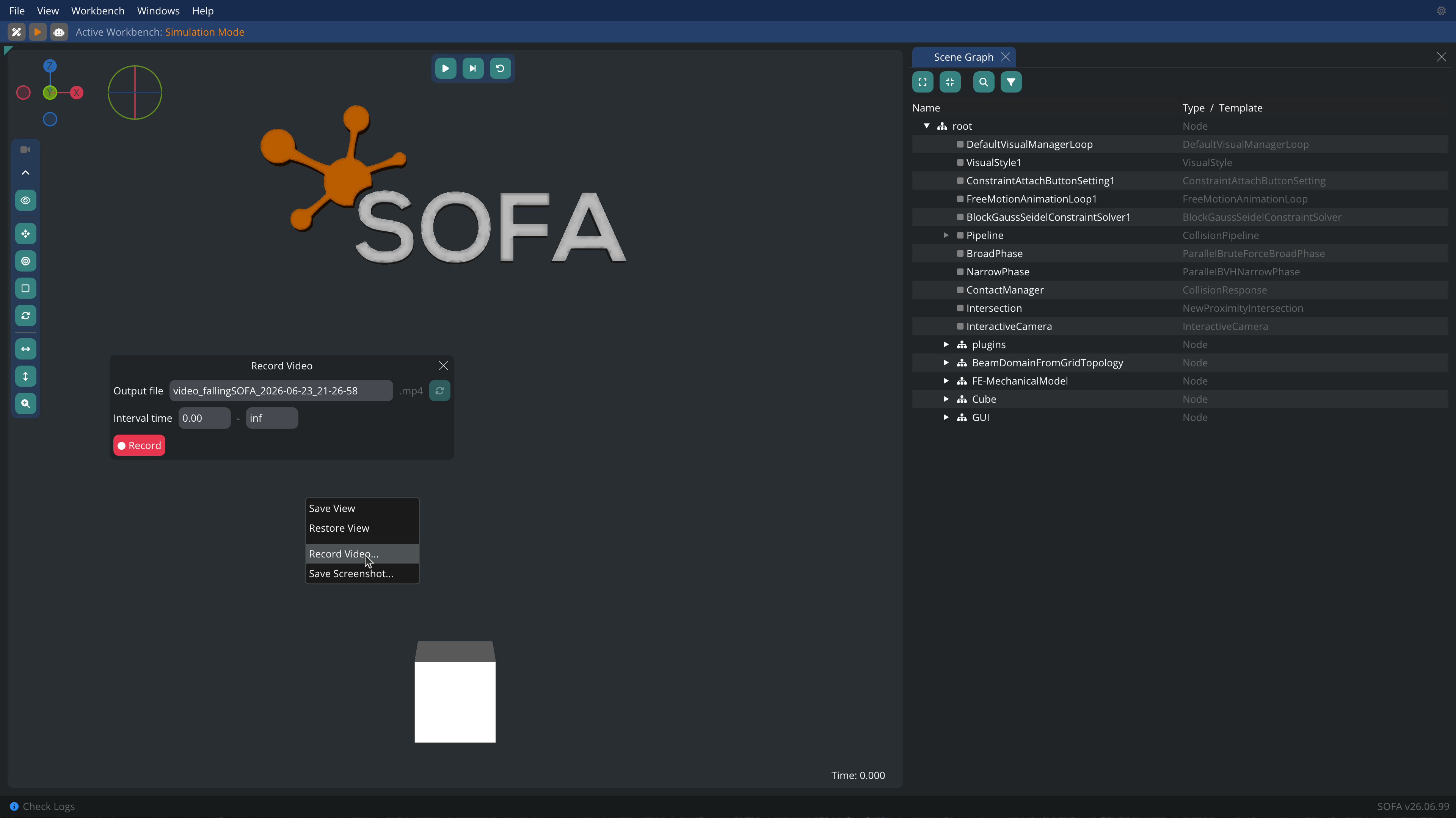Expand all nodes in the Scene Graph
This screenshot has width=1456, height=818.
923,82
